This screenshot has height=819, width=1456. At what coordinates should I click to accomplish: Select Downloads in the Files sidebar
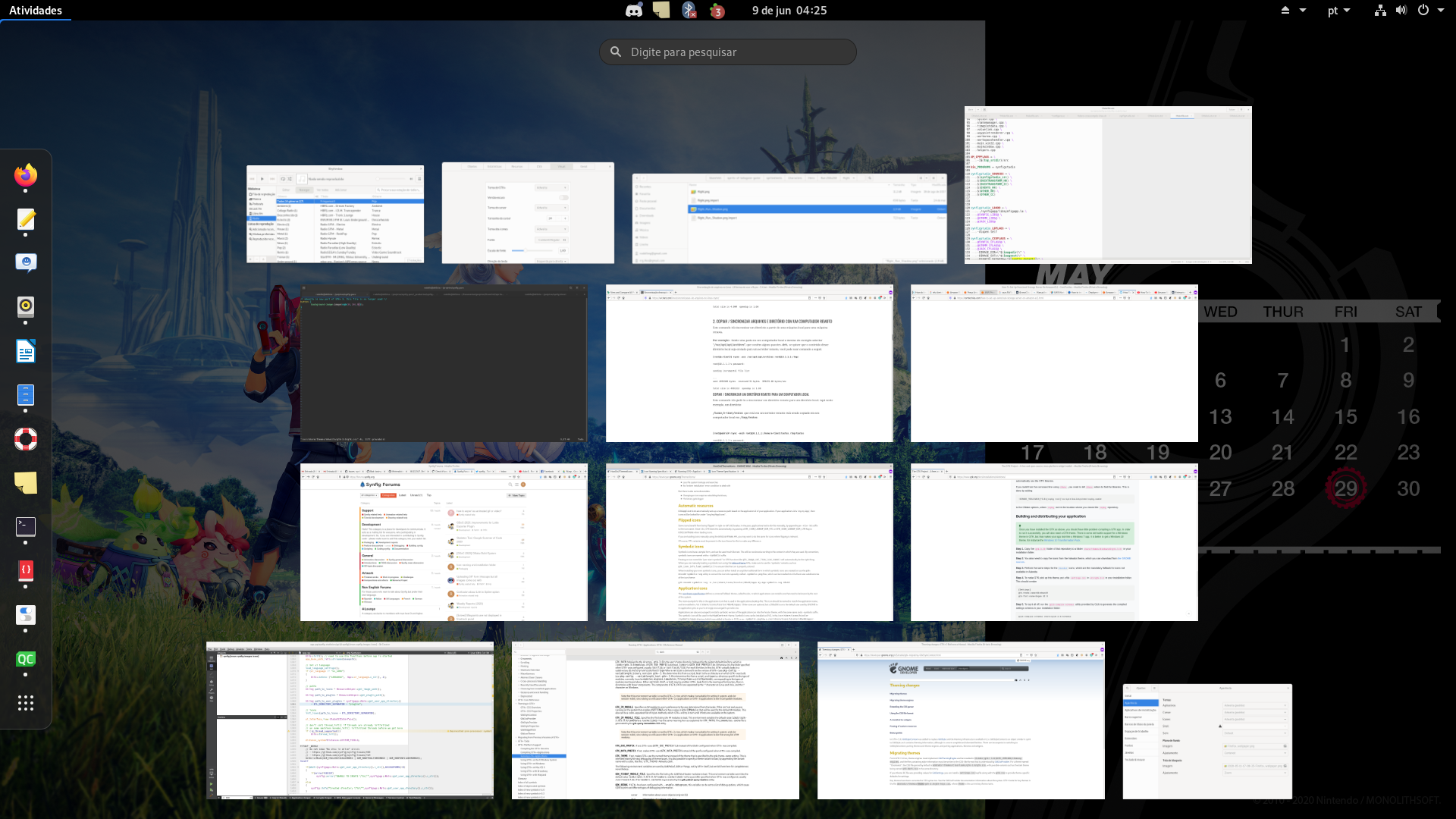coord(646,215)
